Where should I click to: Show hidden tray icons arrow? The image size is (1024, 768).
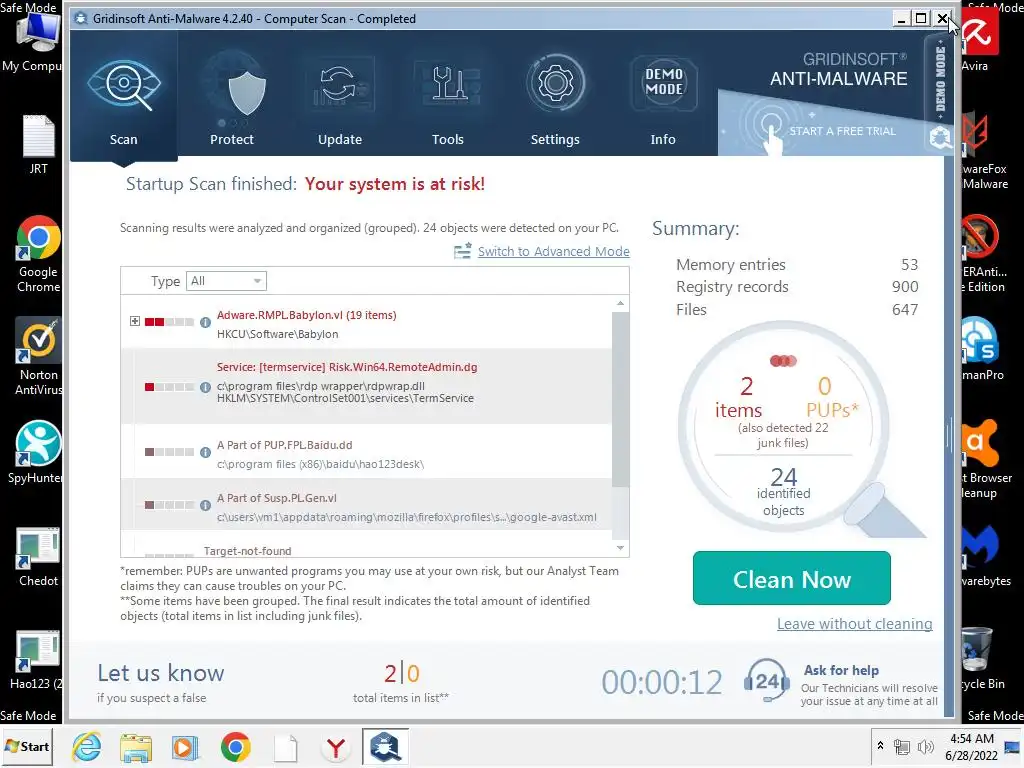pyautogui.click(x=880, y=746)
